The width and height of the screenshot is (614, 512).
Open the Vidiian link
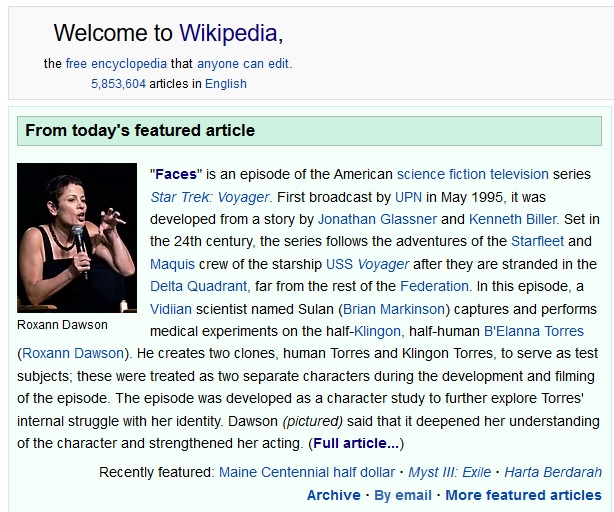171,309
